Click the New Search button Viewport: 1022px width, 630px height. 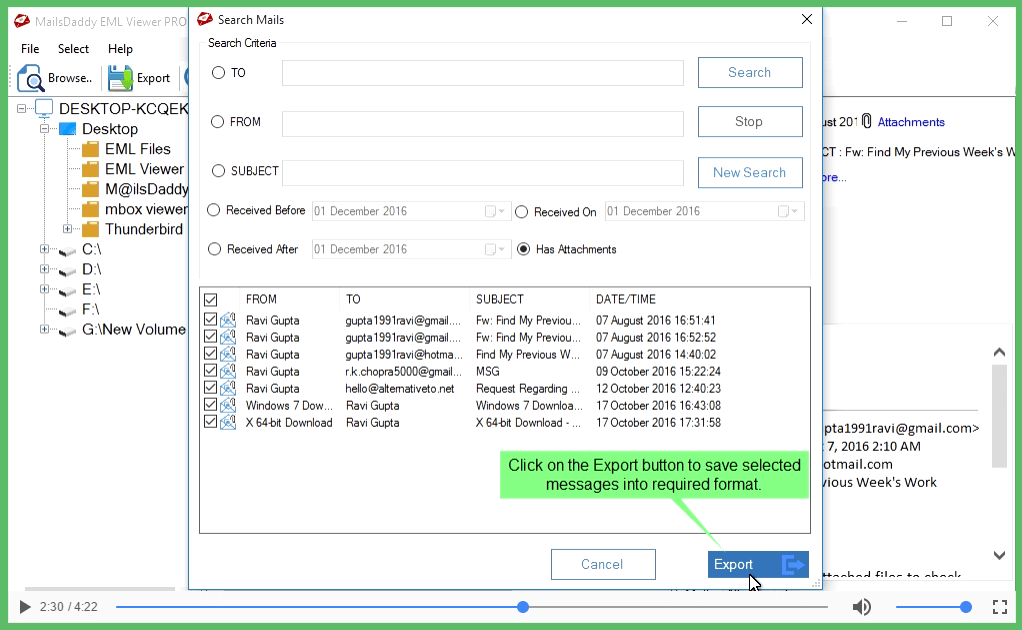point(750,173)
